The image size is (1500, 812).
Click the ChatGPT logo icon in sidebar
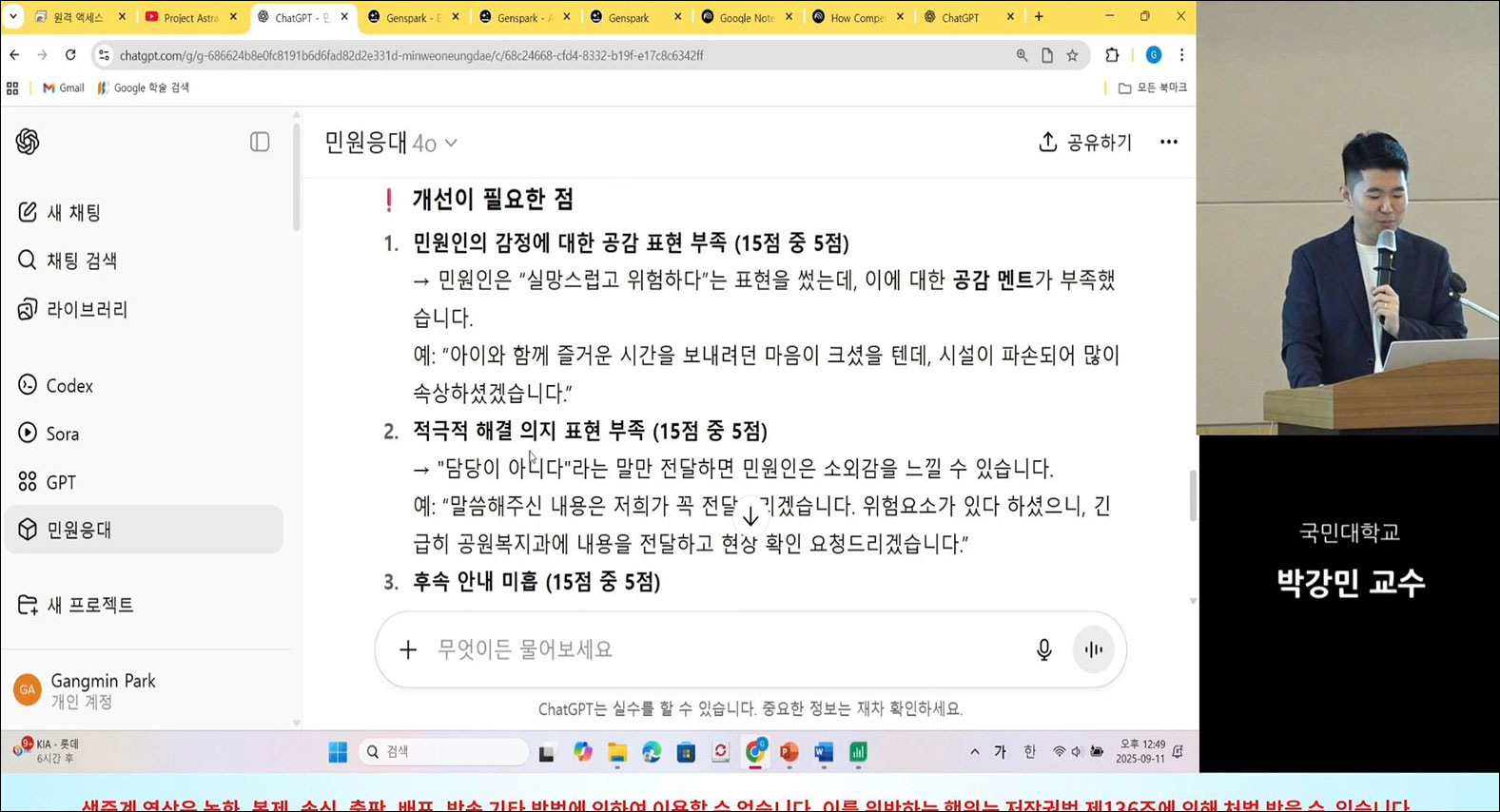(28, 142)
